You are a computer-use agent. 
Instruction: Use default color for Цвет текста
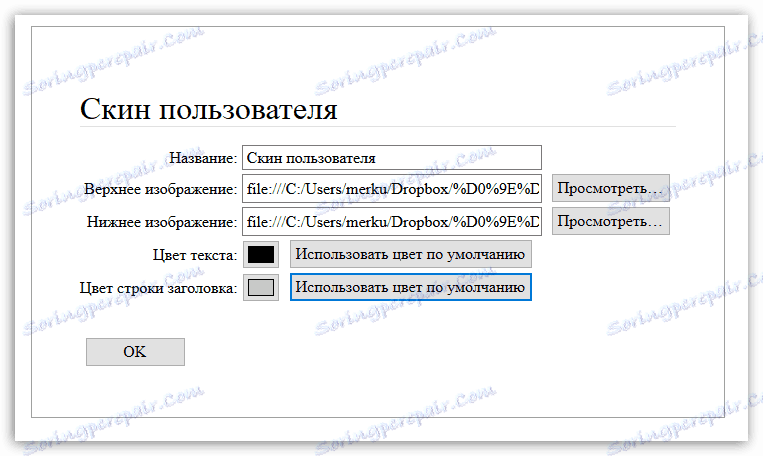point(411,254)
